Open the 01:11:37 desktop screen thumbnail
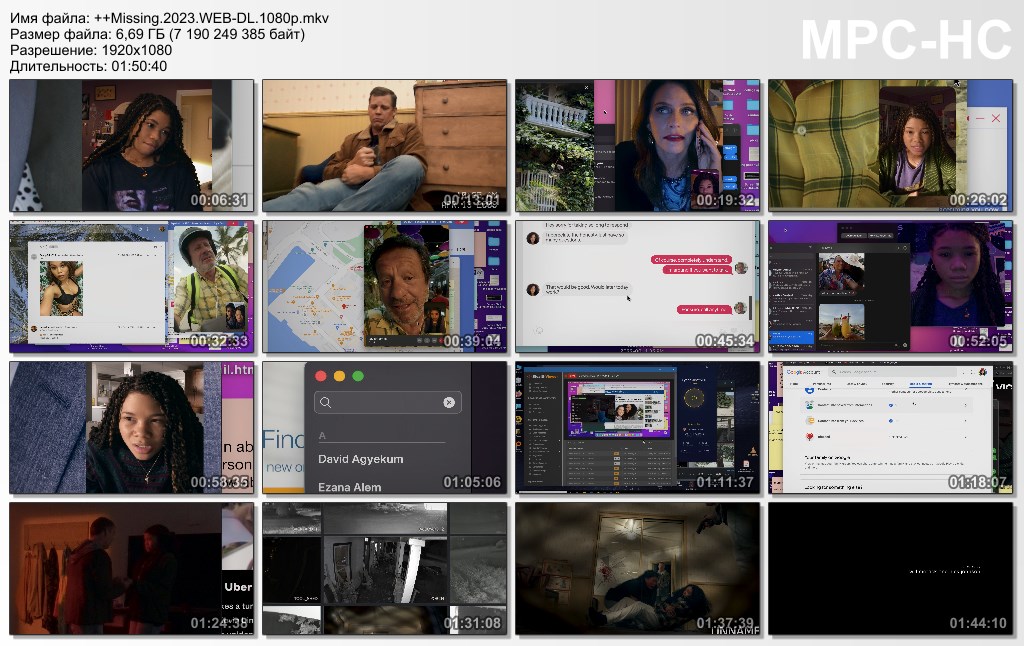This screenshot has width=1024, height=646. pyautogui.click(x=638, y=428)
